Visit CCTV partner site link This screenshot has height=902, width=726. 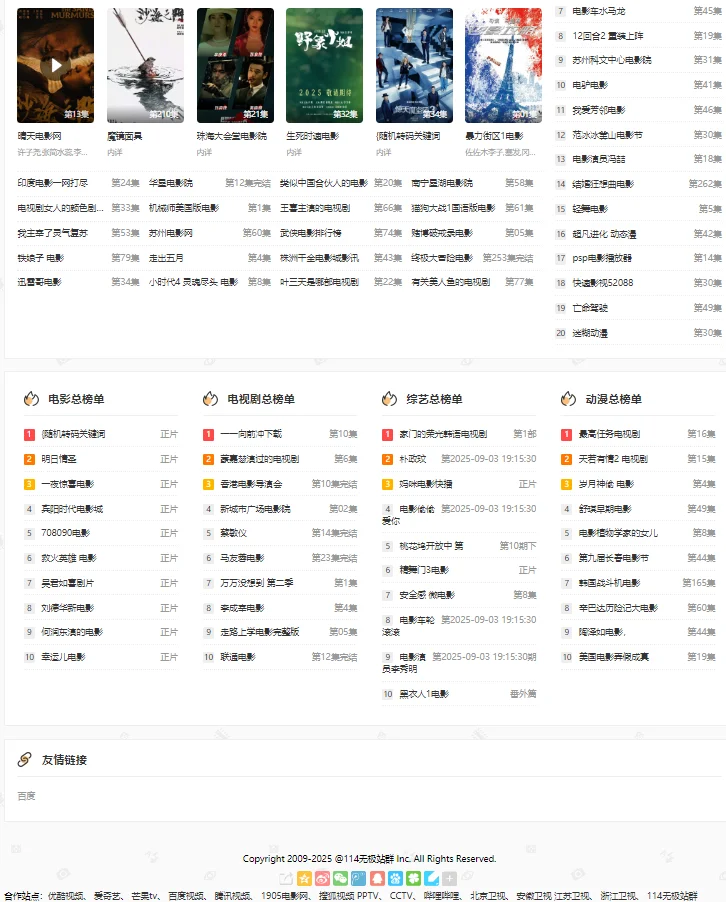(401, 896)
